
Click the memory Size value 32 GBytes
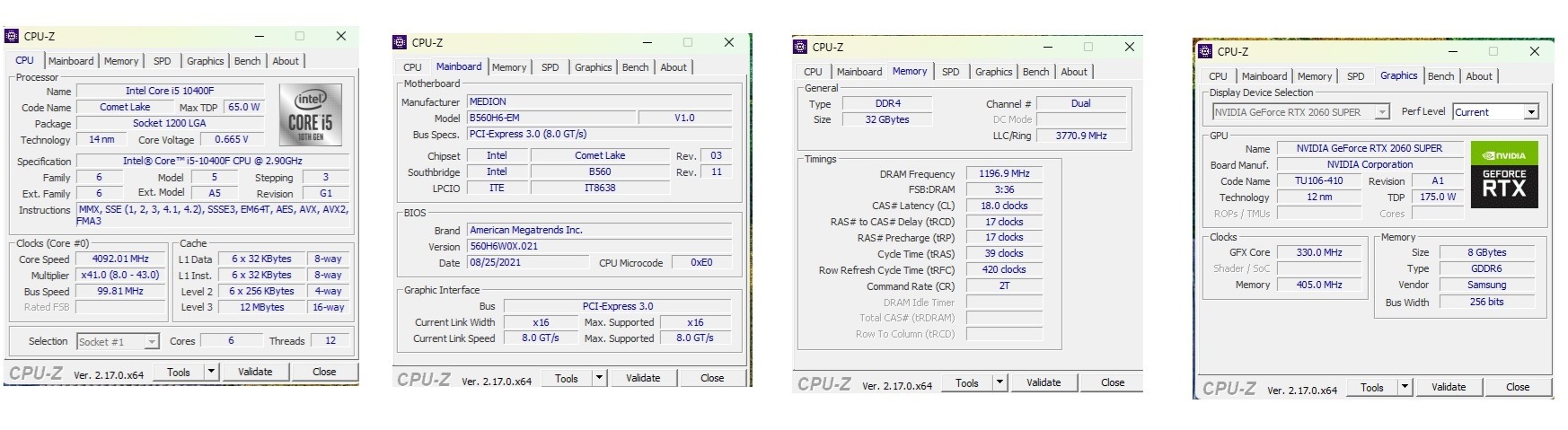click(887, 119)
